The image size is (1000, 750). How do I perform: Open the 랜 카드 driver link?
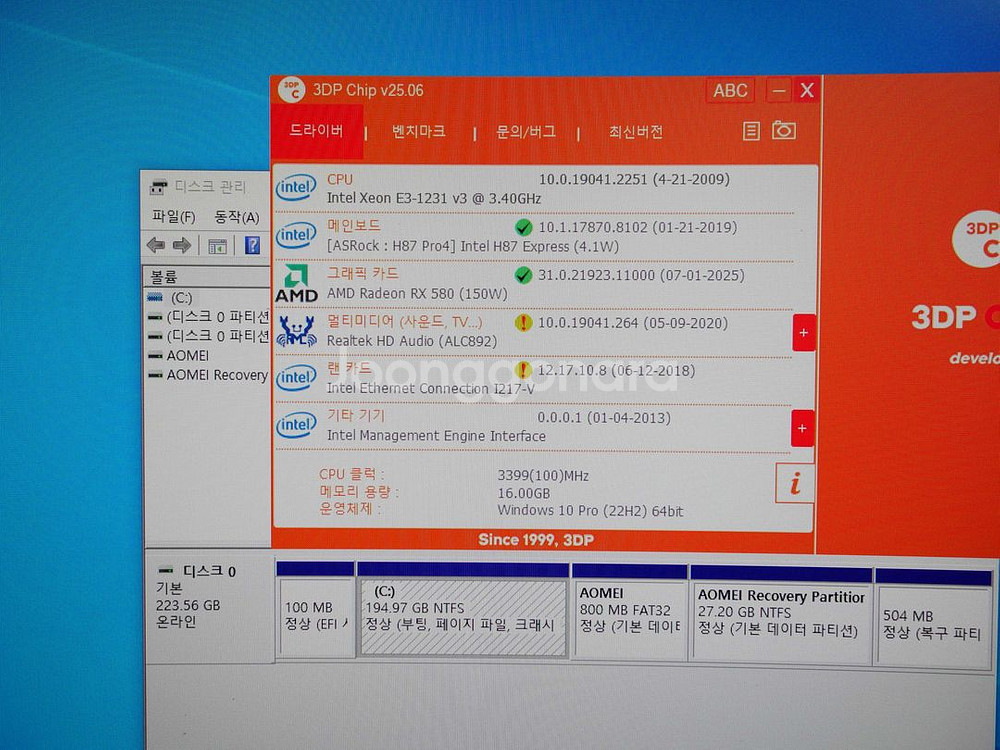tap(349, 368)
